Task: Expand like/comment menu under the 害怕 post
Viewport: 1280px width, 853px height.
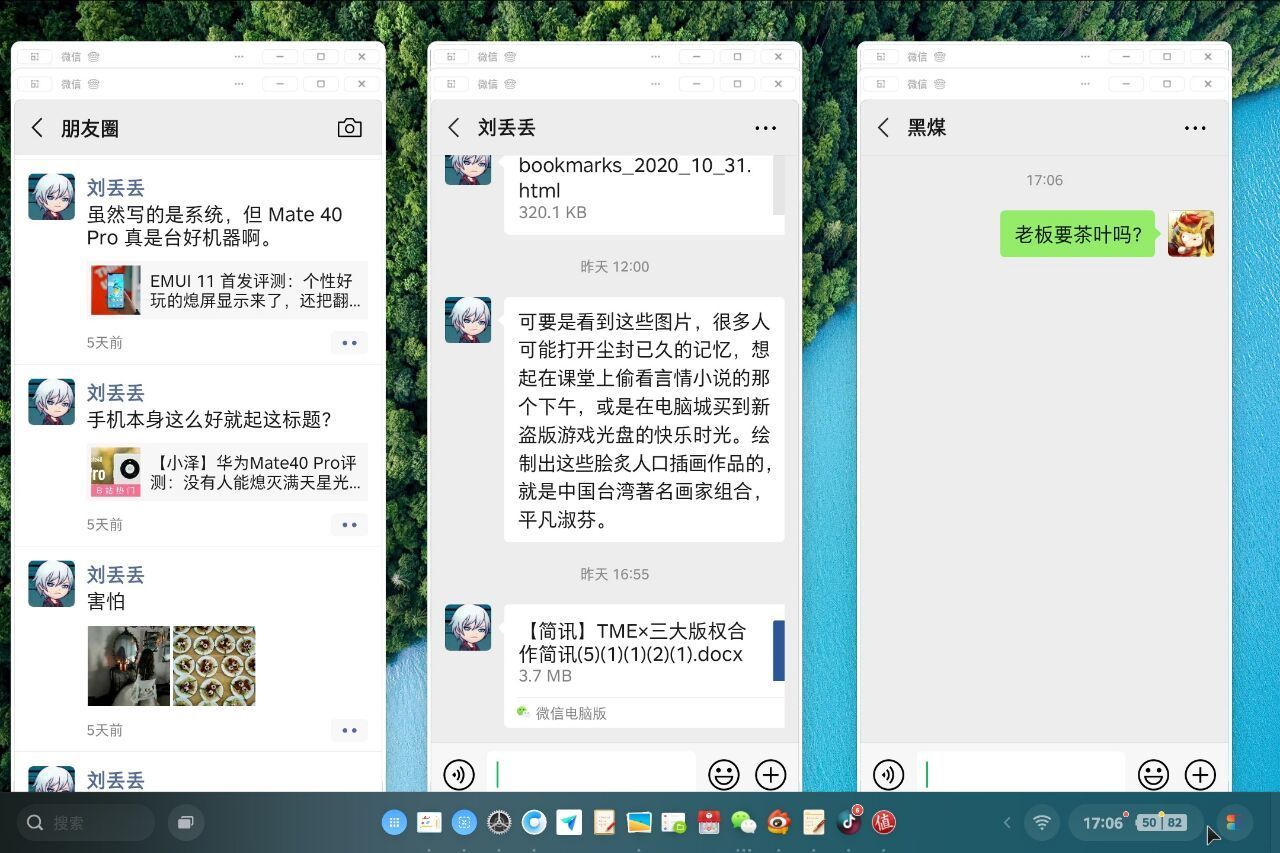Action: pyautogui.click(x=349, y=730)
